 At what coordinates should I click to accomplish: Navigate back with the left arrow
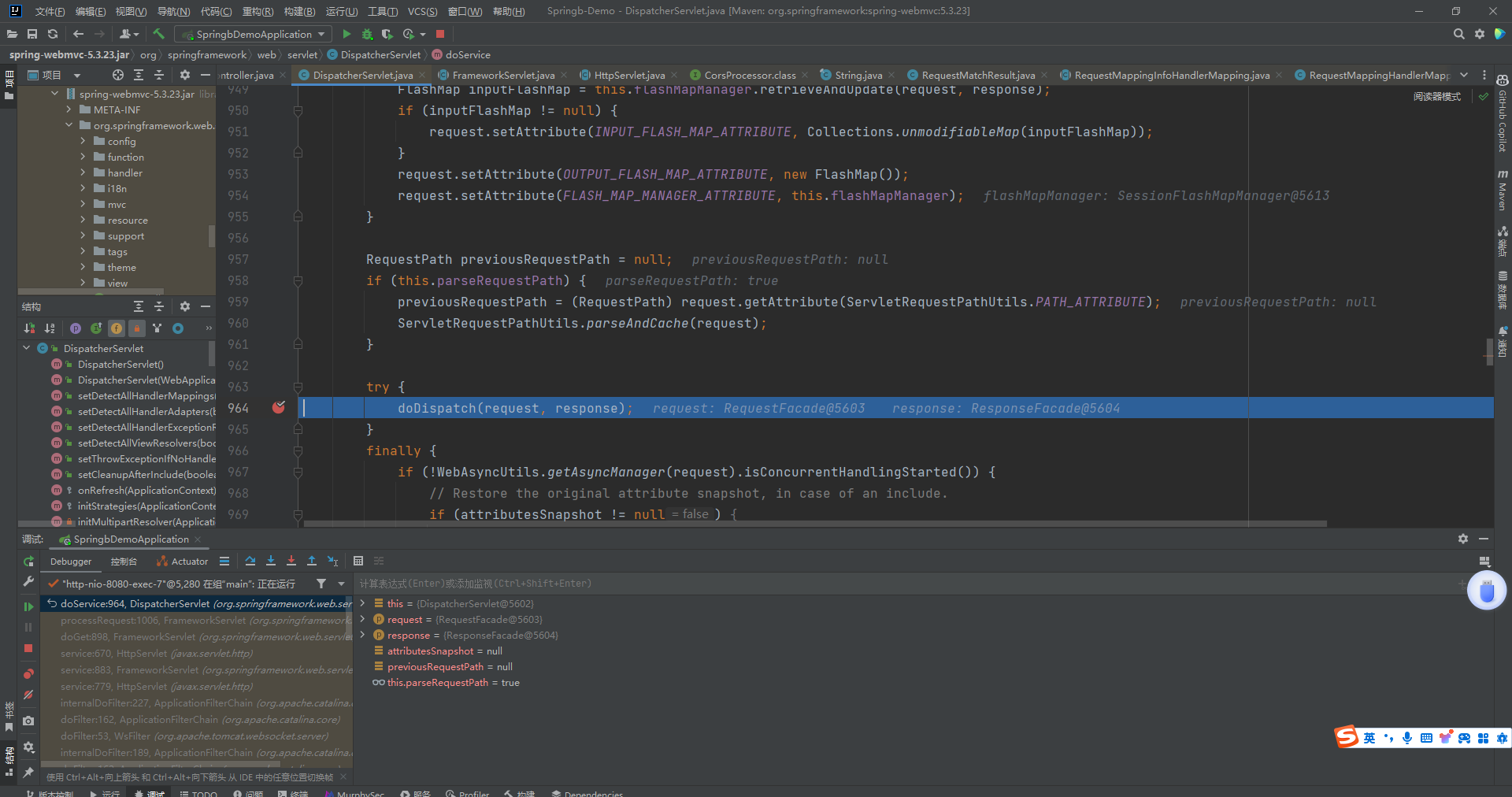coord(78,34)
